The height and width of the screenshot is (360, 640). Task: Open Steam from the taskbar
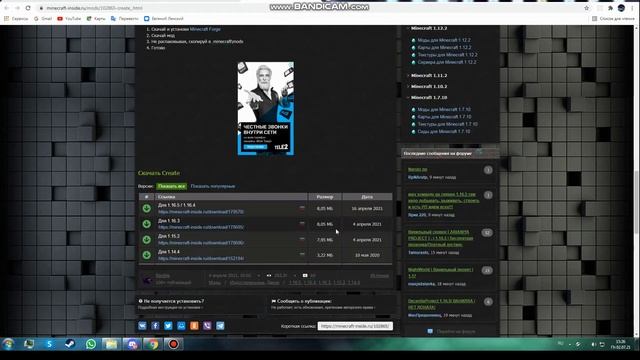pyautogui.click(x=70, y=344)
